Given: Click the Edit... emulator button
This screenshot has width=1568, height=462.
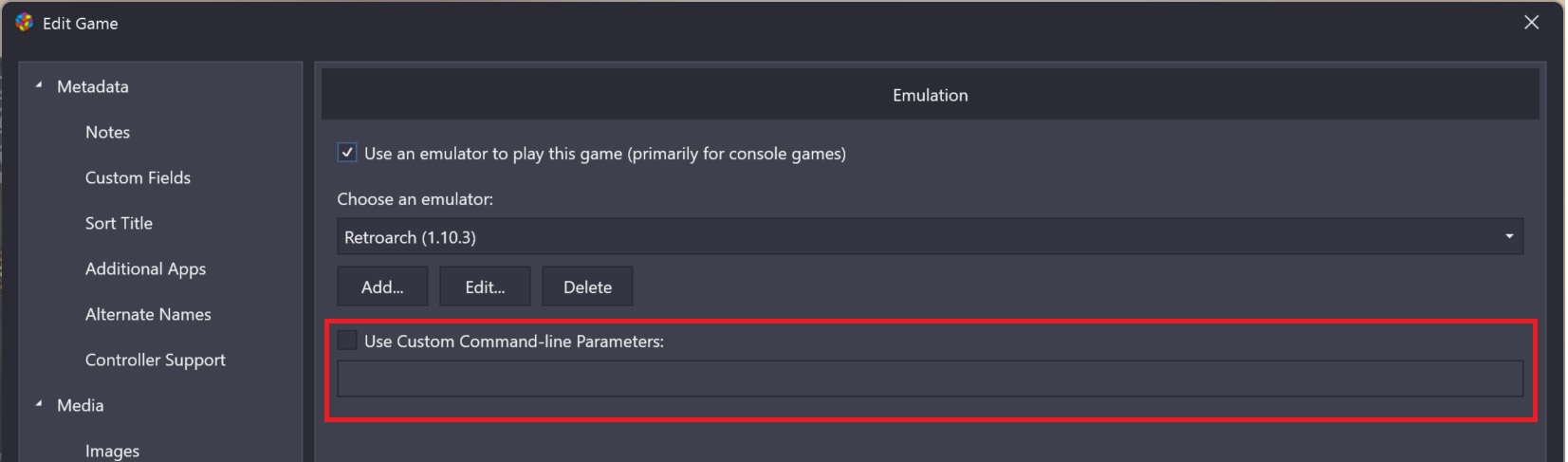Looking at the screenshot, I should tap(485, 286).
